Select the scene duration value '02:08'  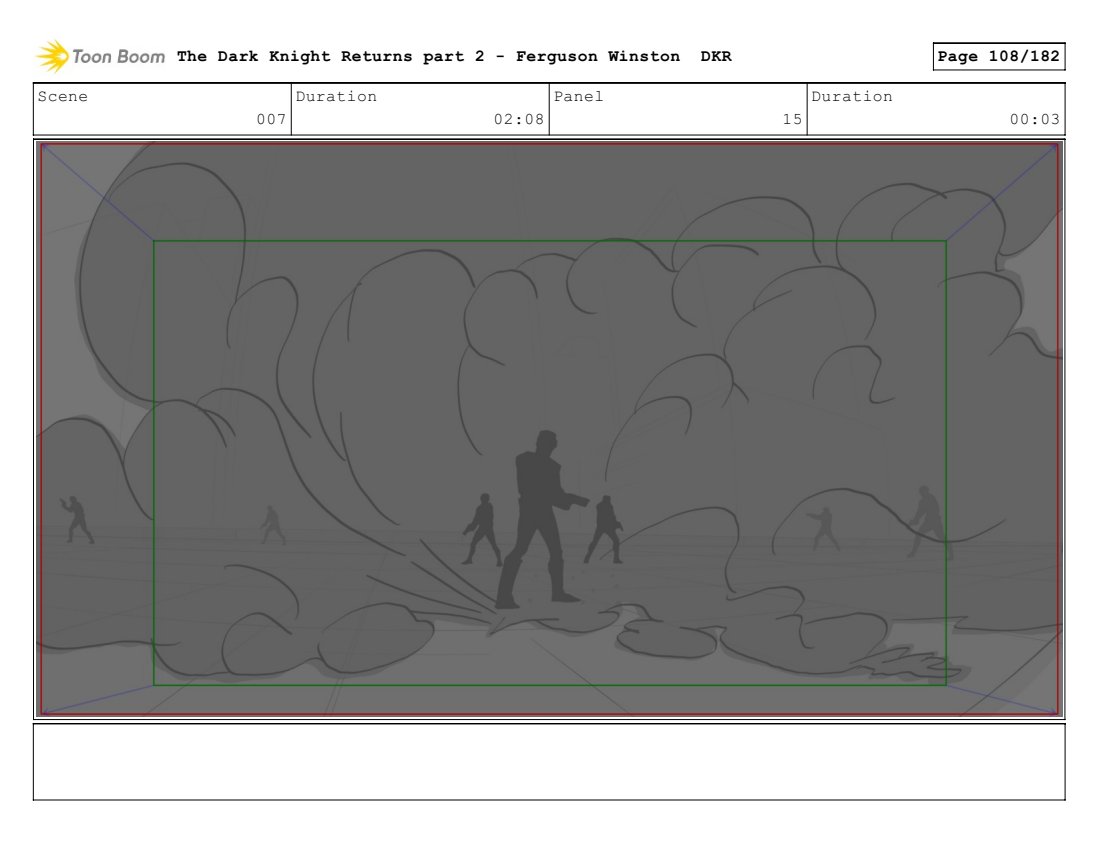tap(519, 119)
